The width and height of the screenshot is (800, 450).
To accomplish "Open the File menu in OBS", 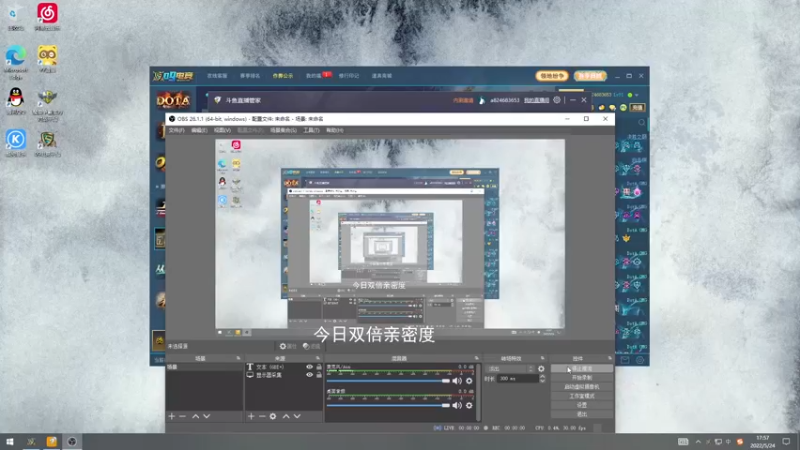I will 176,130.
